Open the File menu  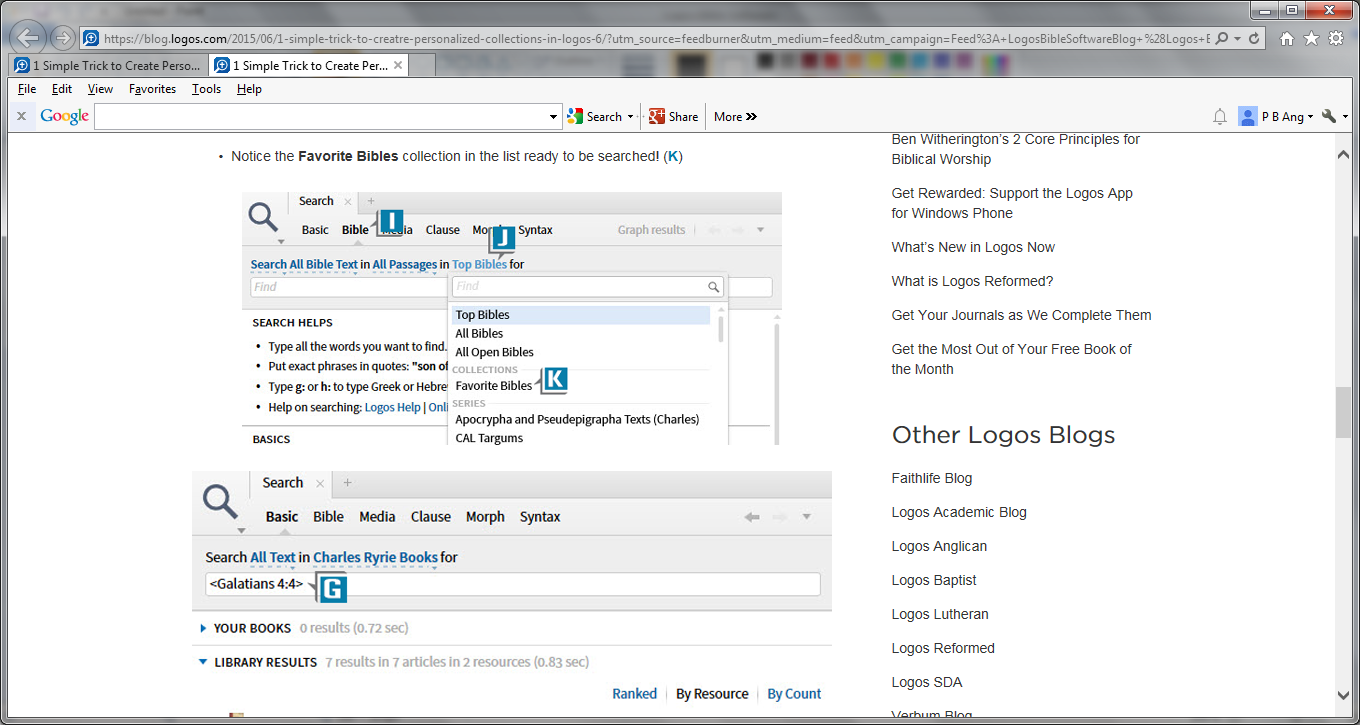pyautogui.click(x=27, y=89)
